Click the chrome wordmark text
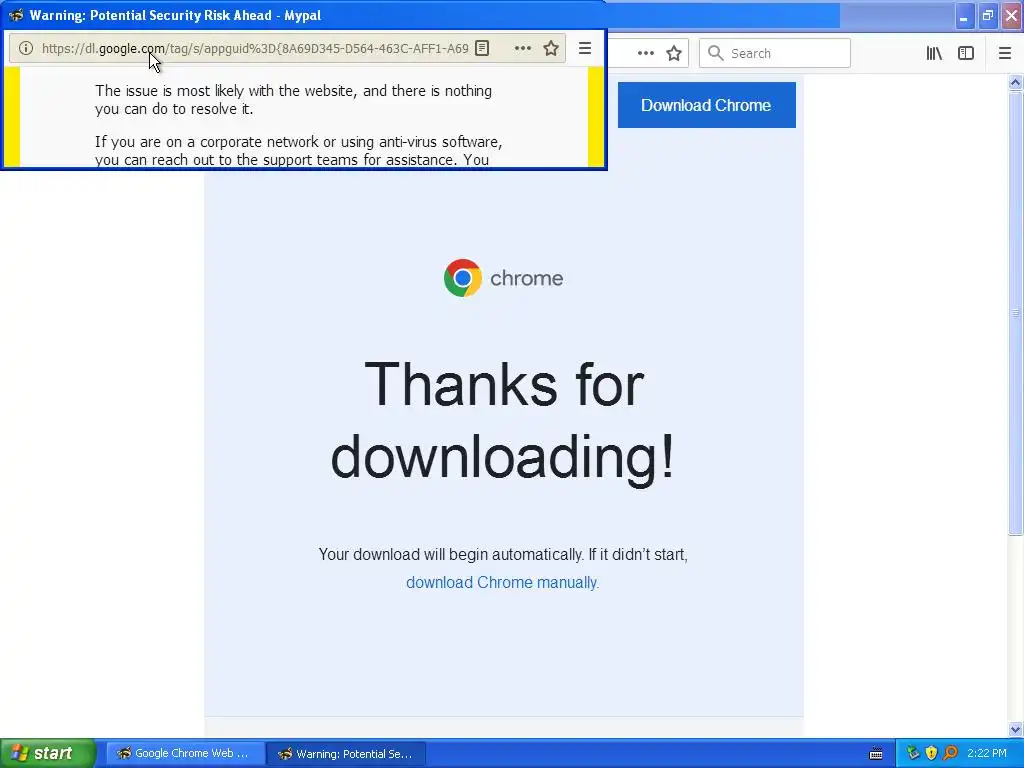This screenshot has height=768, width=1024. click(x=526, y=278)
